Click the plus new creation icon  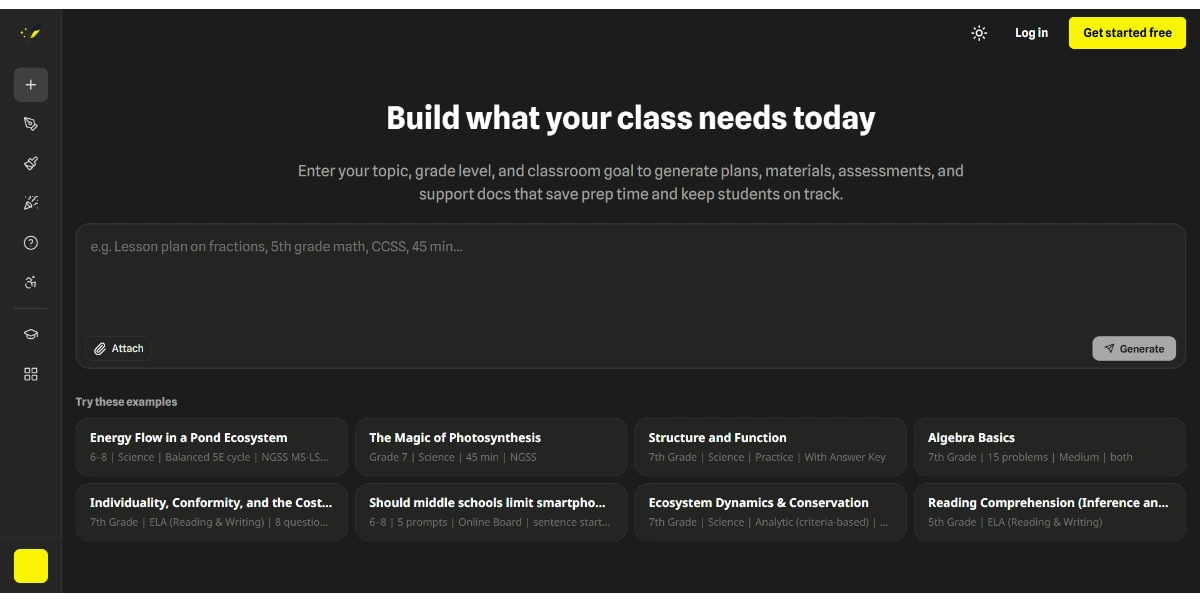pos(30,85)
